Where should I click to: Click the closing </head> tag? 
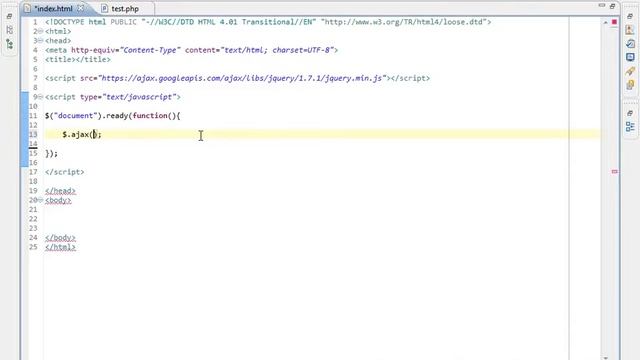[60, 191]
